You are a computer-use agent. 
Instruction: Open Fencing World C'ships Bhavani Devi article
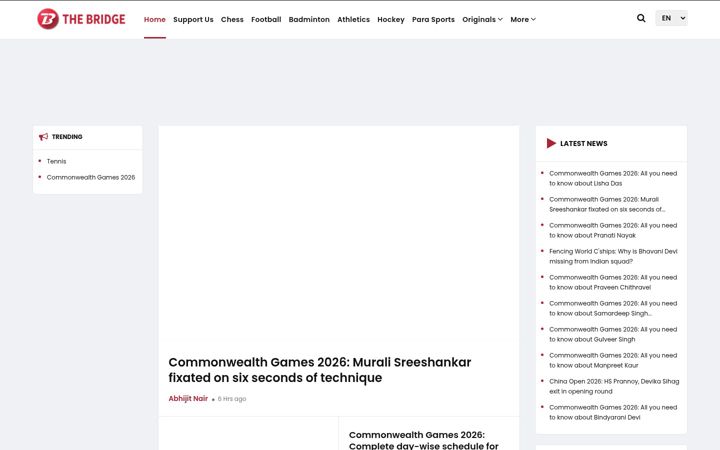point(613,256)
